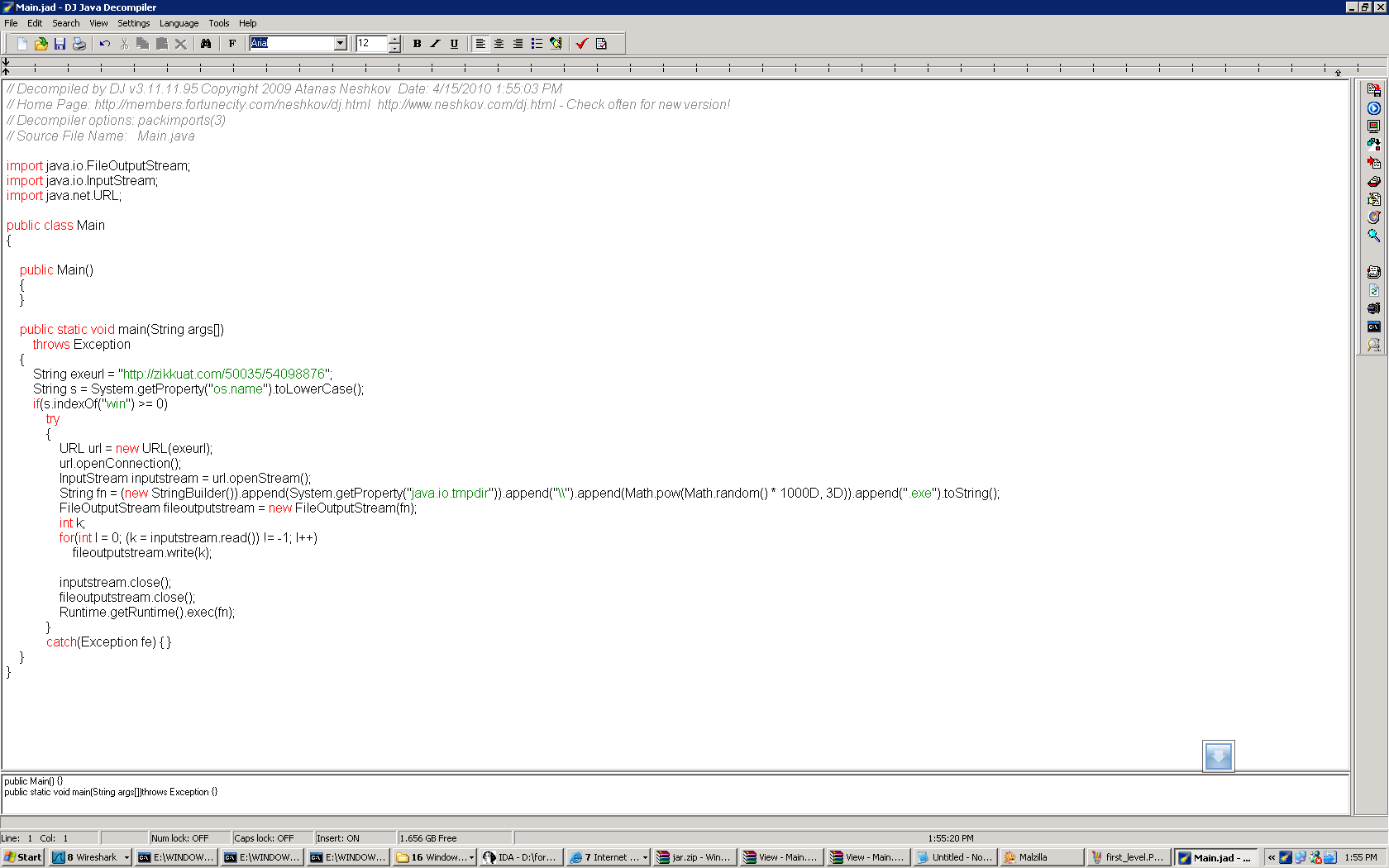This screenshot has height=868, width=1389.
Task: Decrease font size with the down stepper
Action: [394, 48]
